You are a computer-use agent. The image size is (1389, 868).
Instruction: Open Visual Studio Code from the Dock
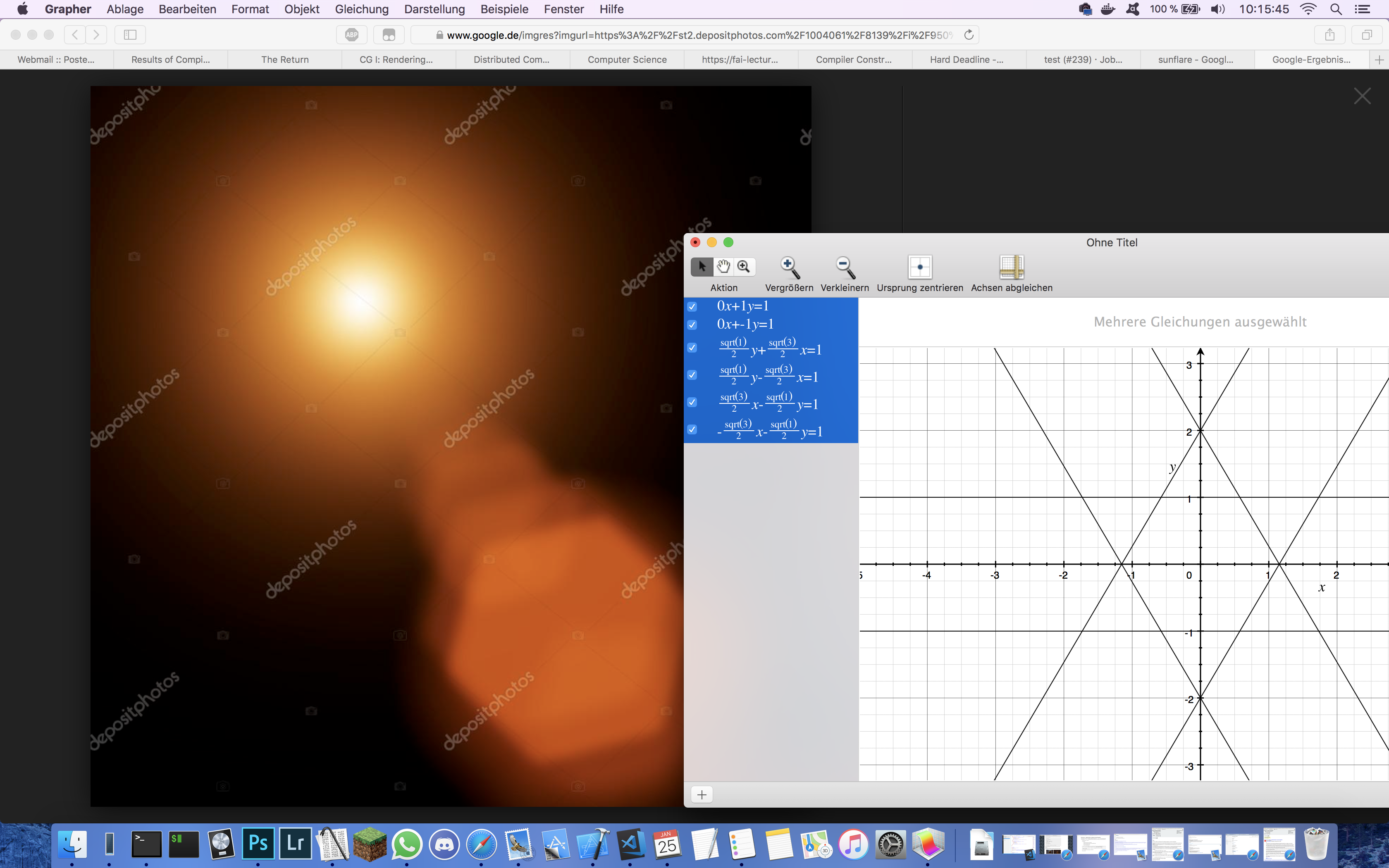pyautogui.click(x=630, y=844)
